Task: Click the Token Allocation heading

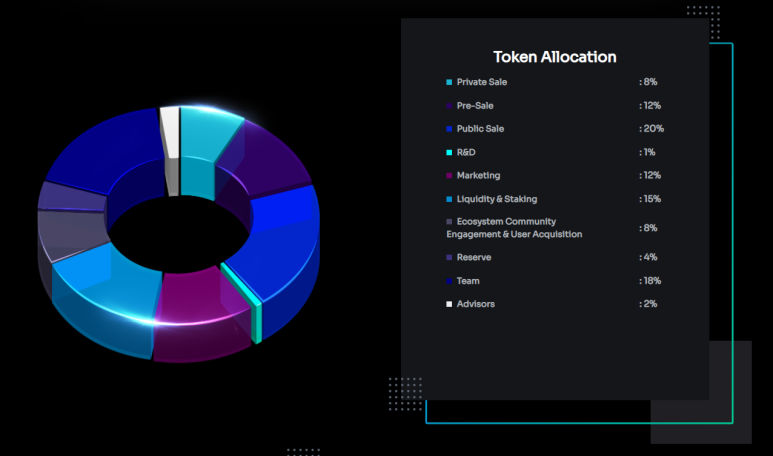Action: point(555,57)
